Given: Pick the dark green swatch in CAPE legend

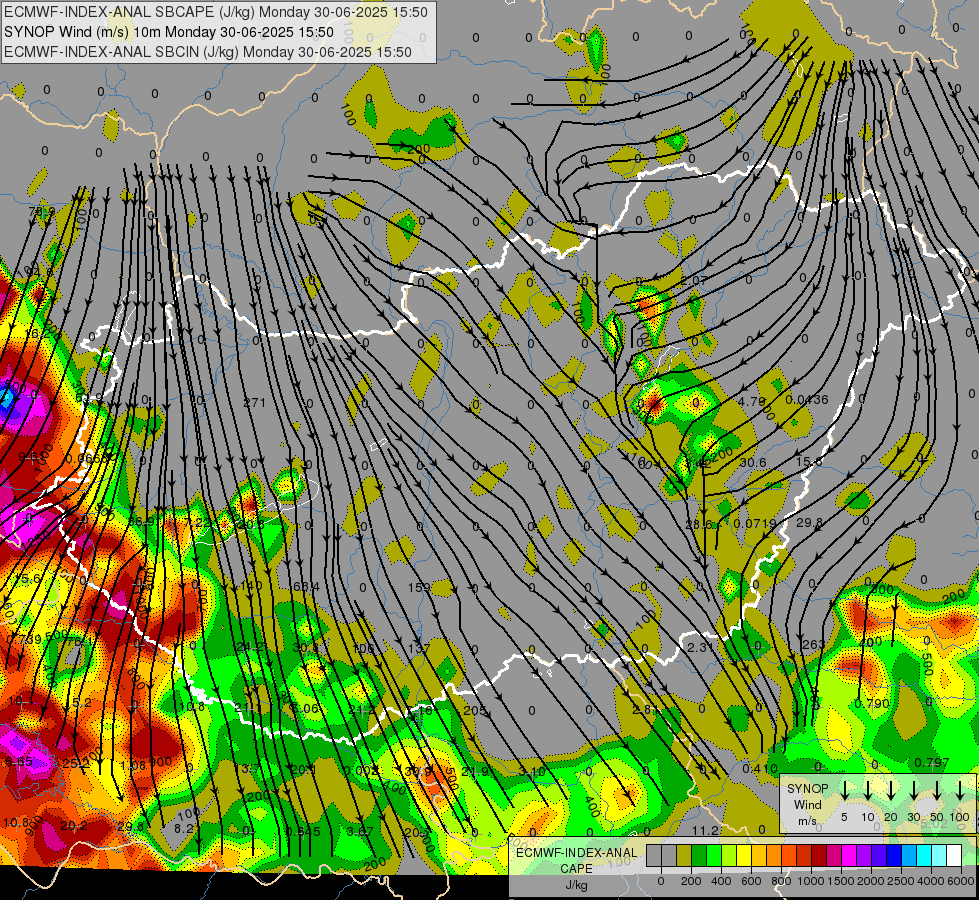Looking at the screenshot, I should pyautogui.click(x=699, y=856).
